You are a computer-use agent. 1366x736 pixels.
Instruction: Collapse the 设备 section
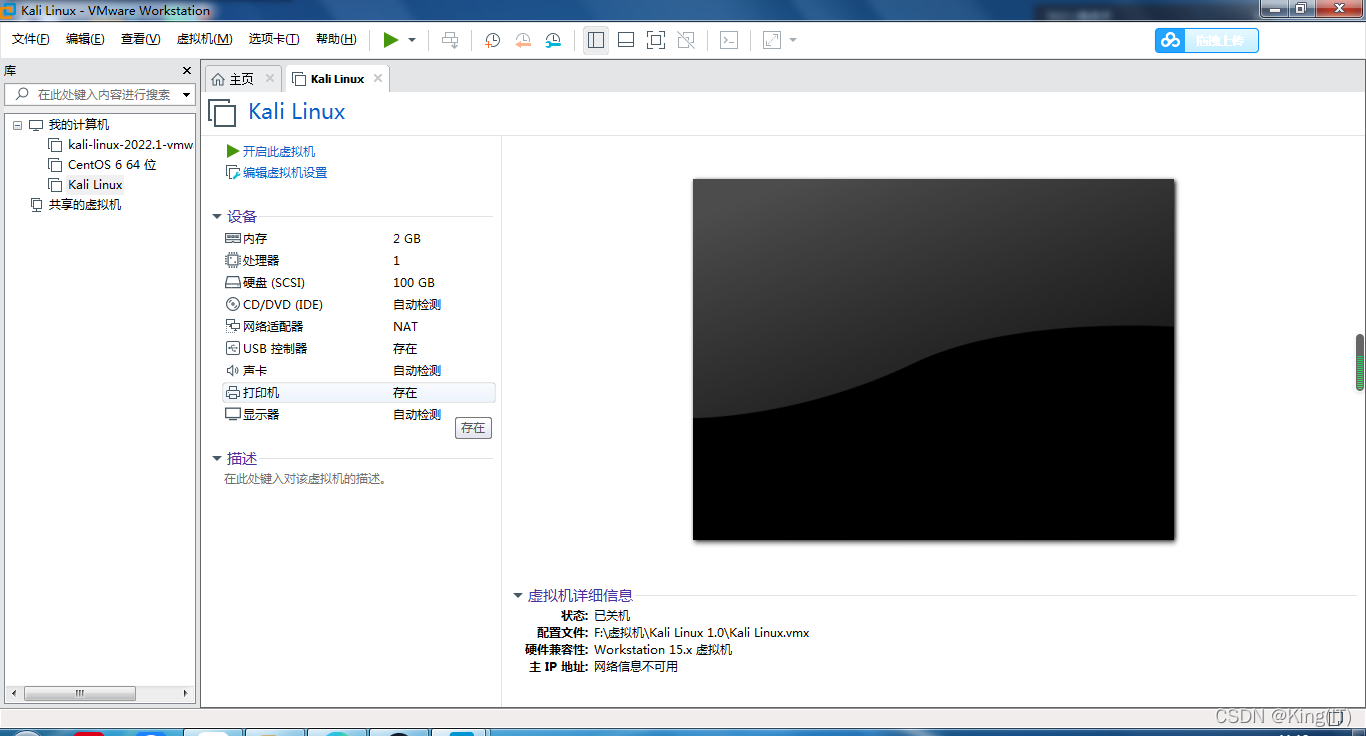tap(217, 216)
